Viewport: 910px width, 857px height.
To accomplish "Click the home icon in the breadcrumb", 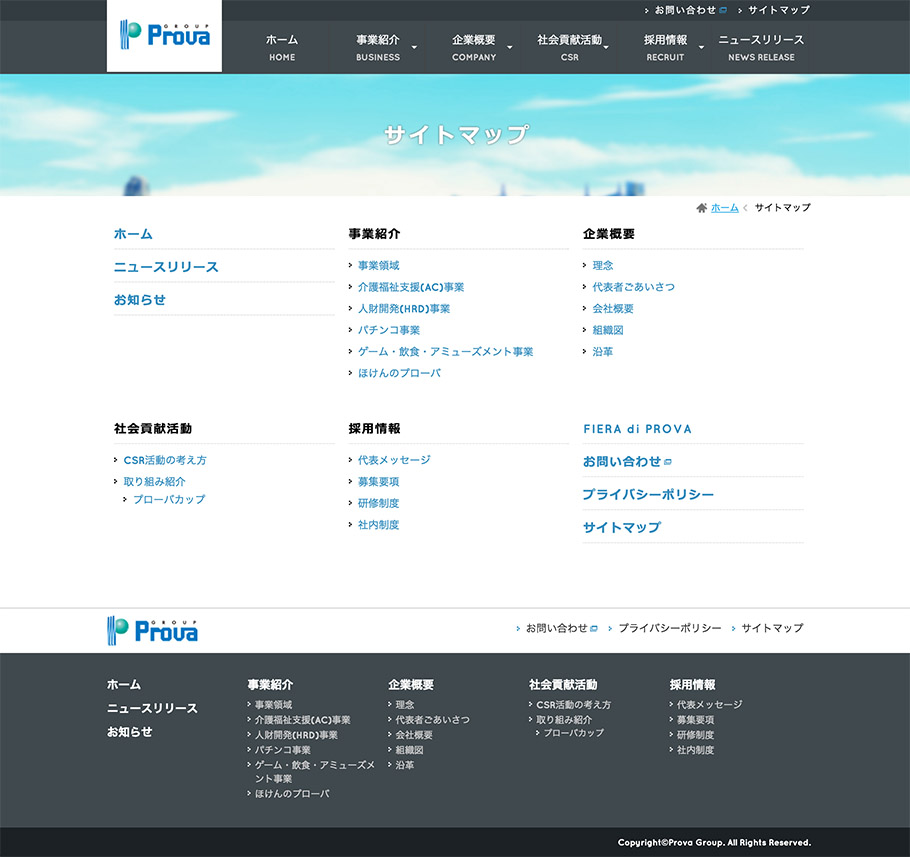I will [702, 207].
